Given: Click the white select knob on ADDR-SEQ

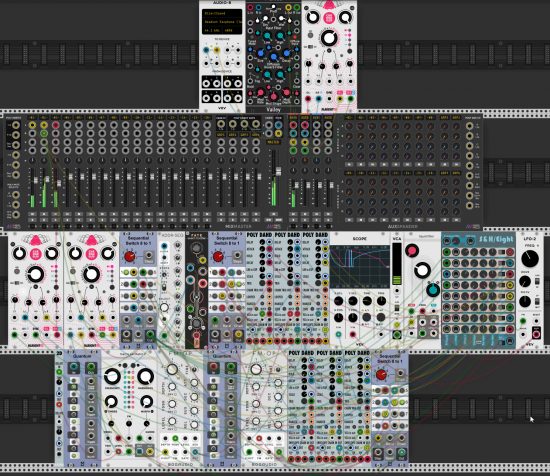Looking at the screenshot, I should point(164,307).
